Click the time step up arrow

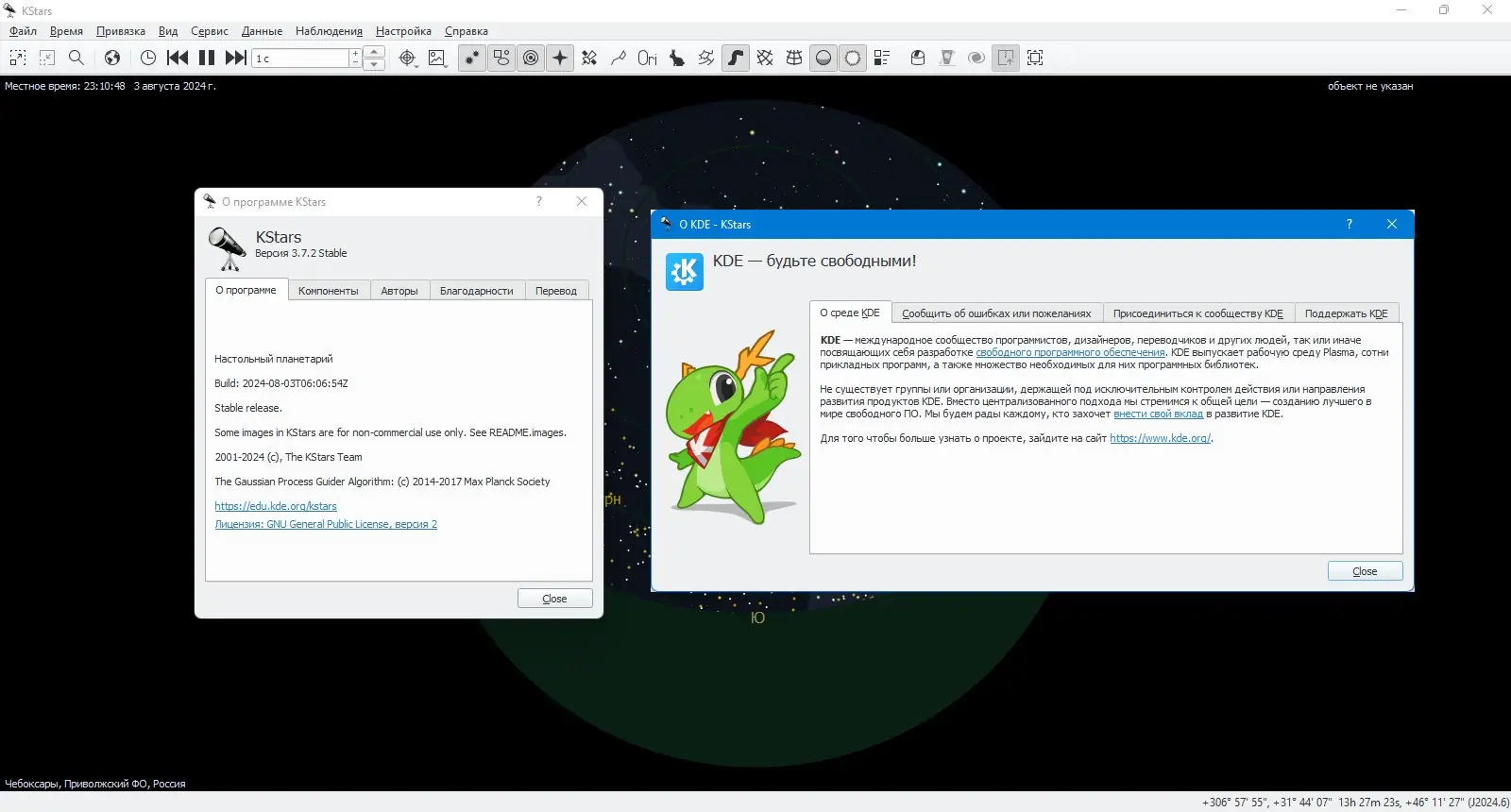374,52
